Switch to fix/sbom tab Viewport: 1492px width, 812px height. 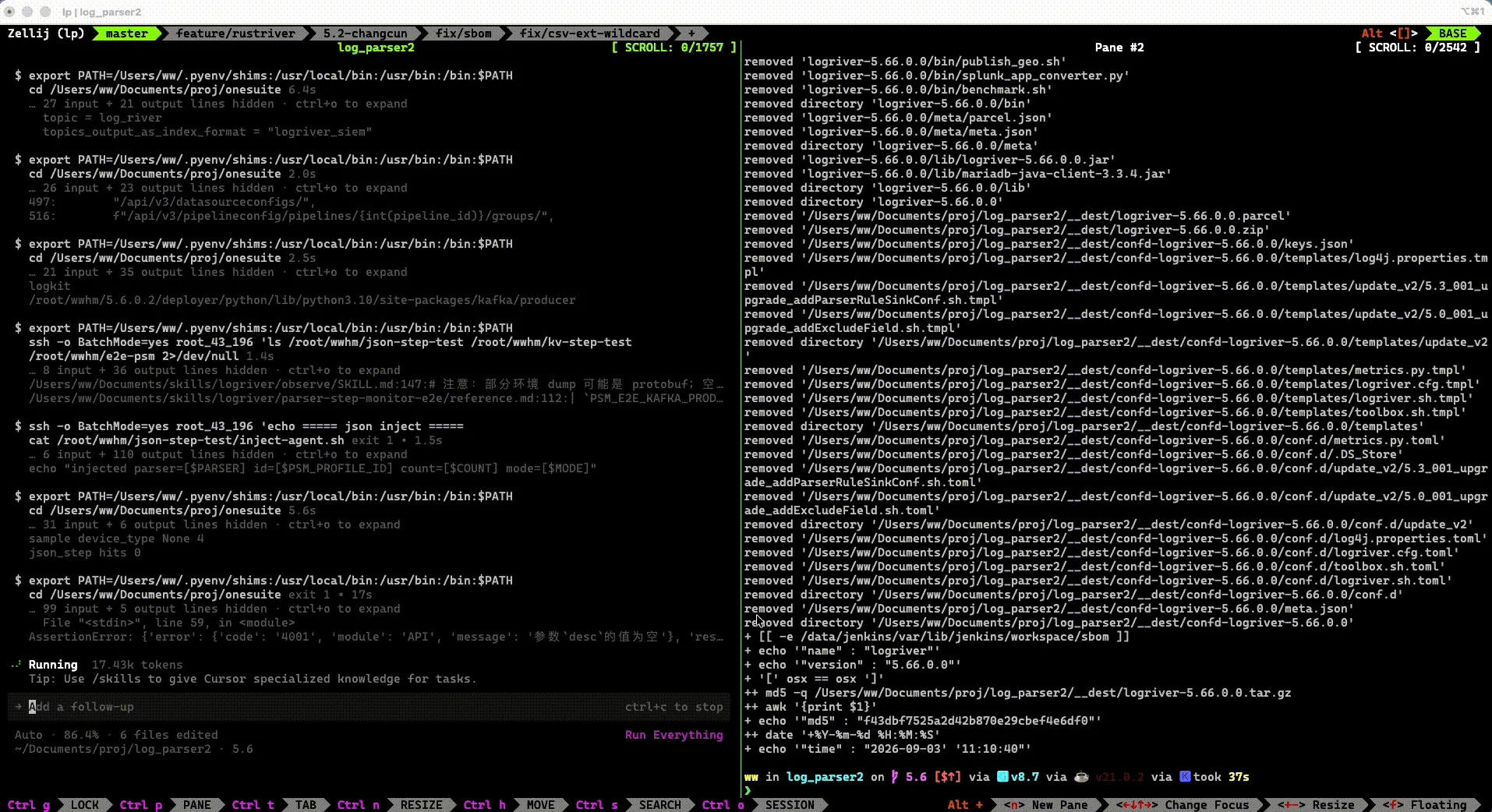pyautogui.click(x=464, y=34)
